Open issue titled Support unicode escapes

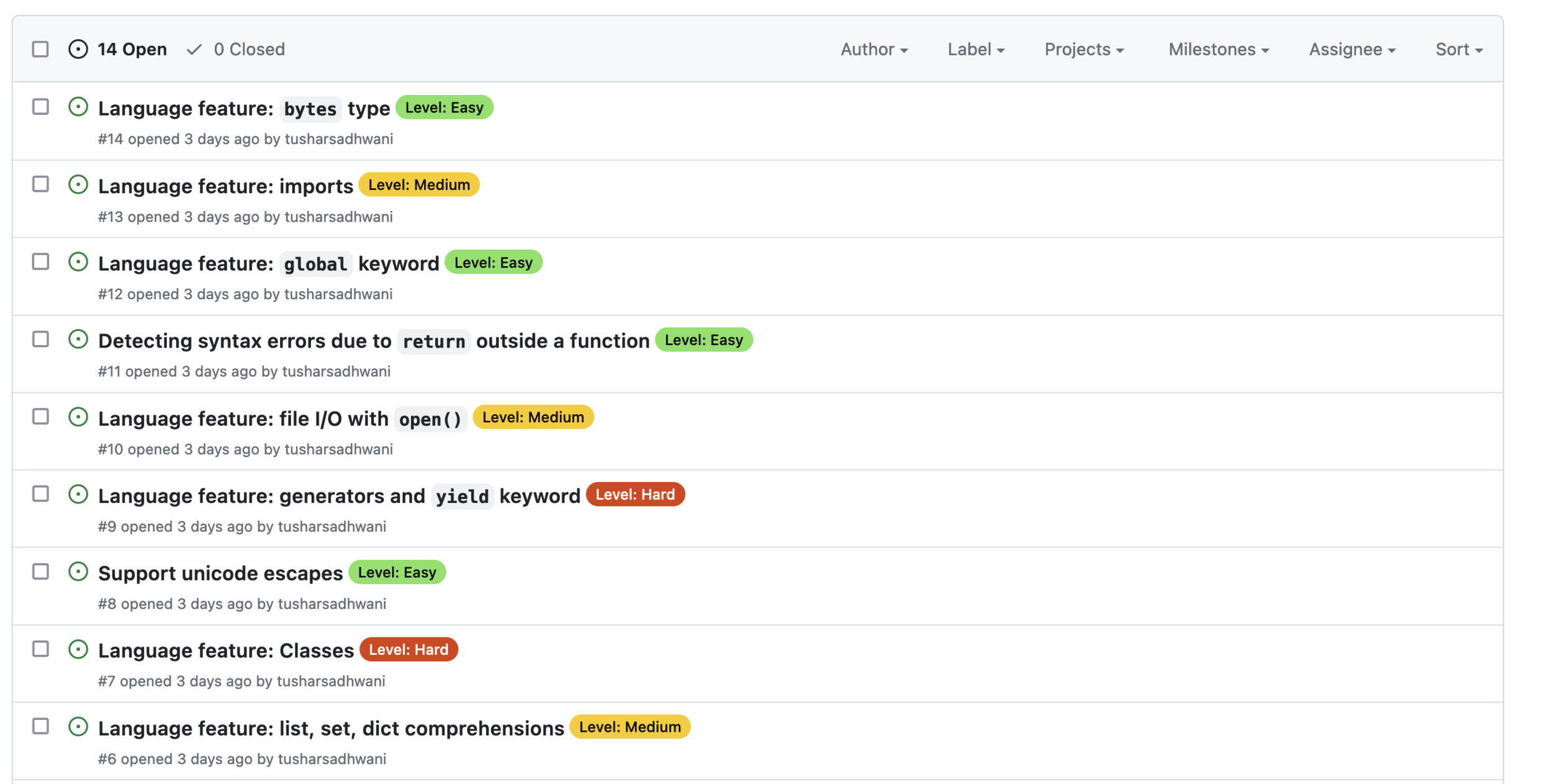pos(220,574)
